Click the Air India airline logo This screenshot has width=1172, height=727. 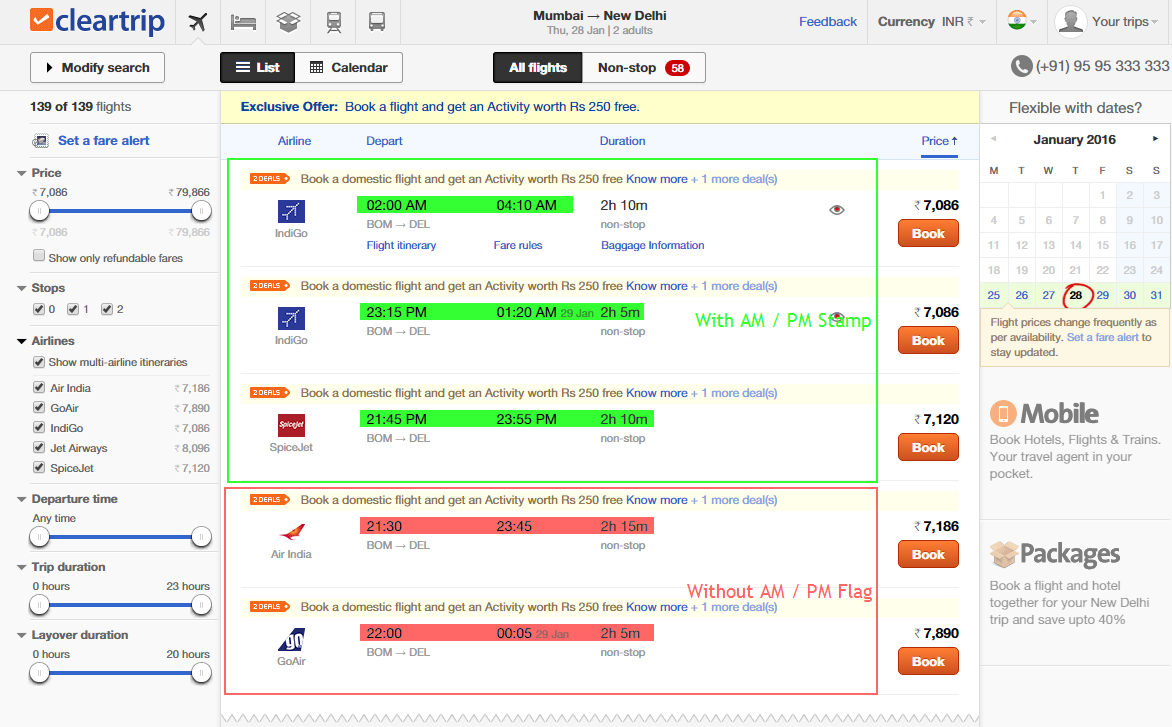tap(292, 532)
